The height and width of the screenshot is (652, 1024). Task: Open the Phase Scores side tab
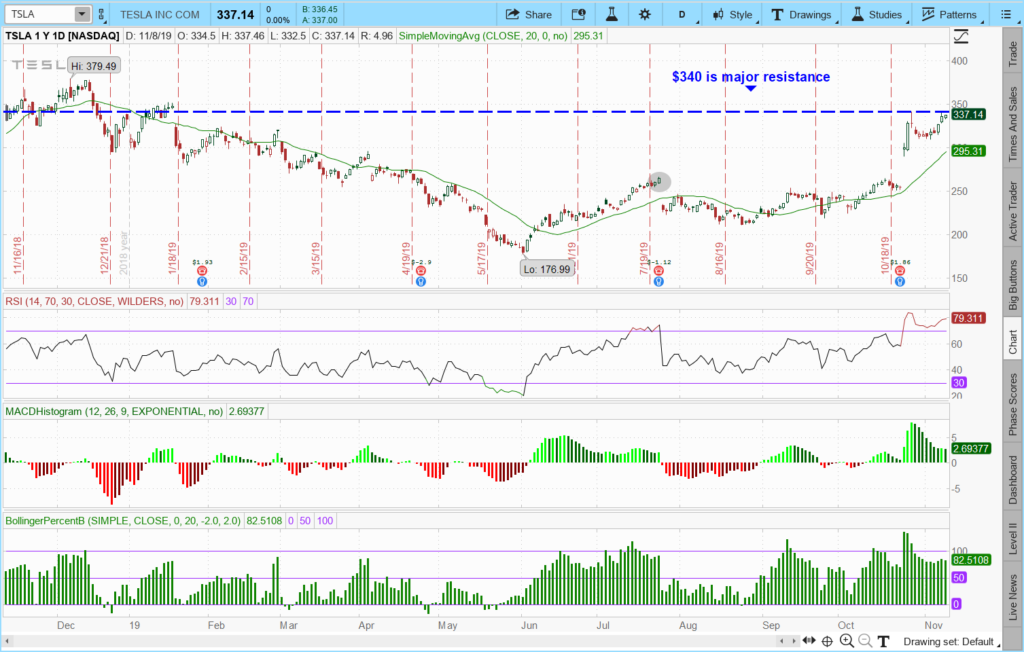(1013, 404)
